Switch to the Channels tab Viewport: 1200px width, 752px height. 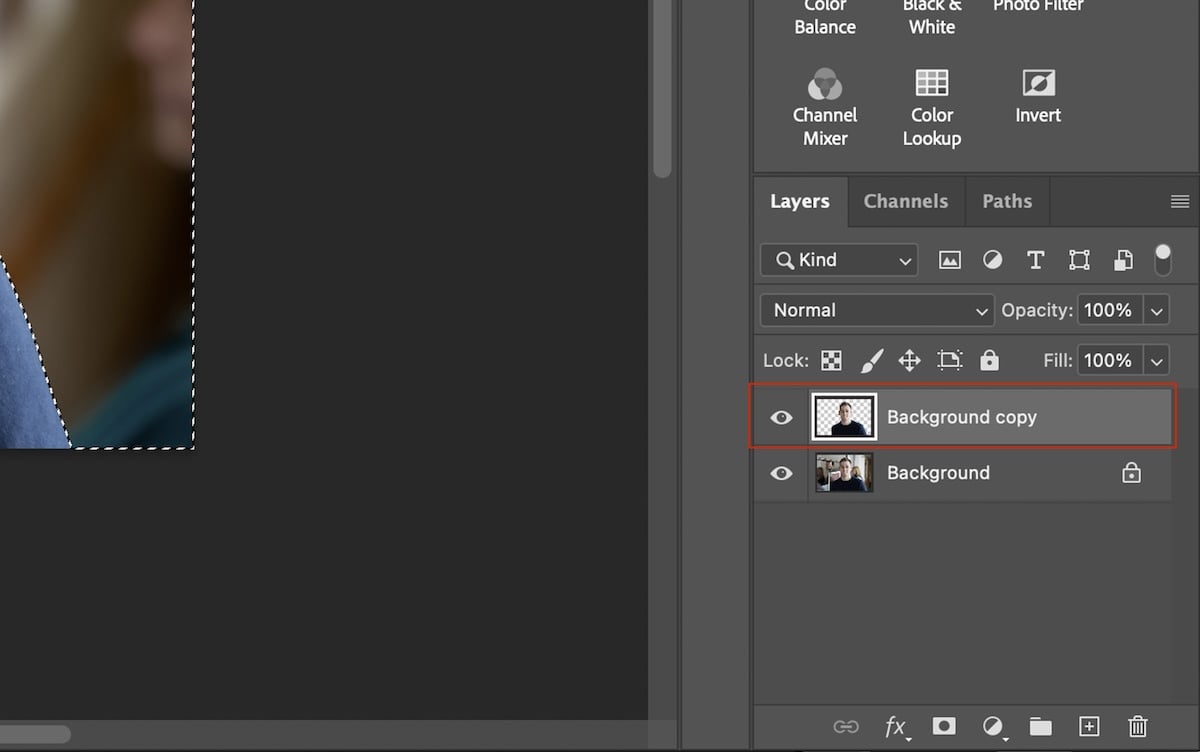(x=905, y=201)
